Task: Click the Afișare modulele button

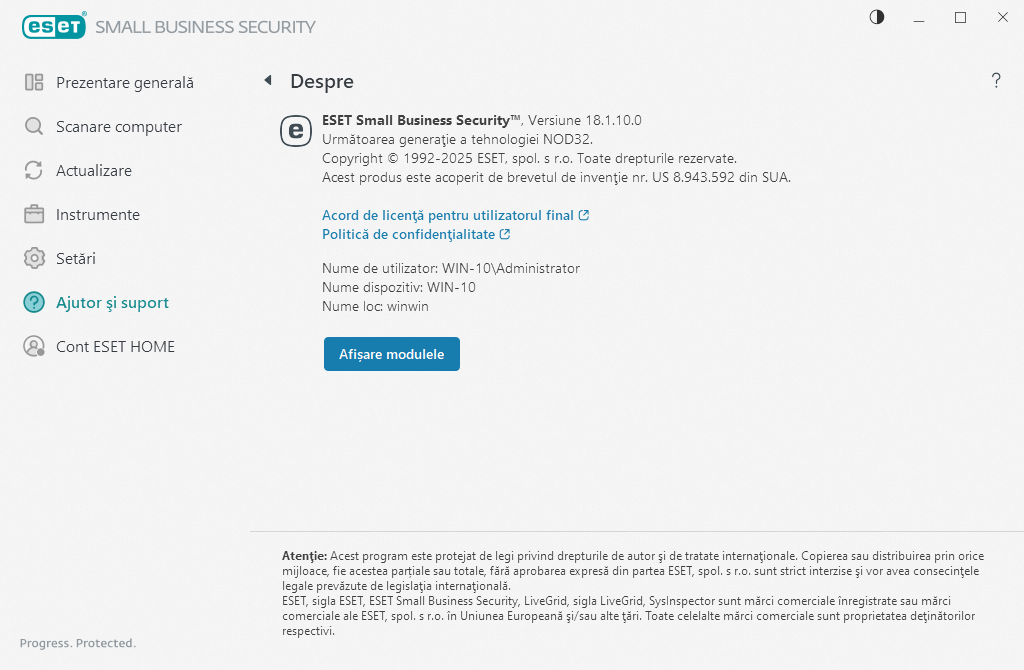Action: pos(392,354)
